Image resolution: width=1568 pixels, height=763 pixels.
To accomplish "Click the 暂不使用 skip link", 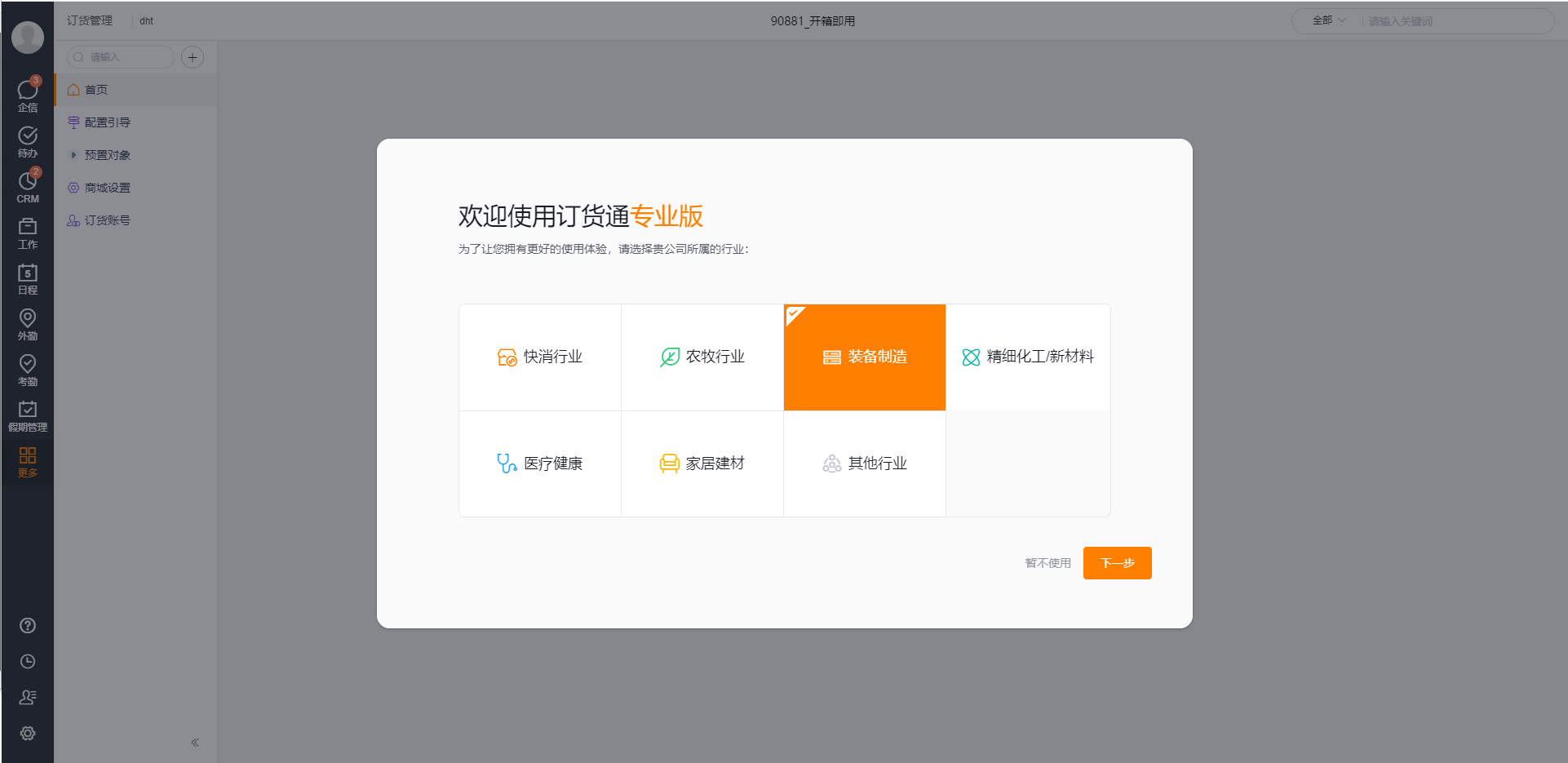I will (1047, 562).
